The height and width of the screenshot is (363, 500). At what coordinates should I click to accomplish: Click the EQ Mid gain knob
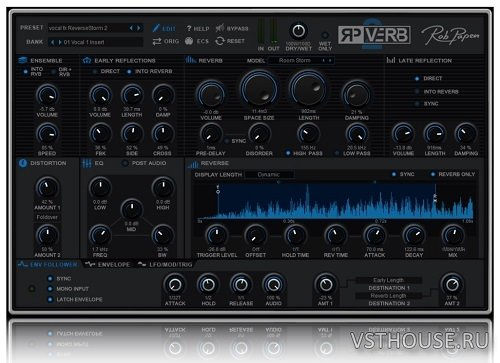tap(132, 210)
